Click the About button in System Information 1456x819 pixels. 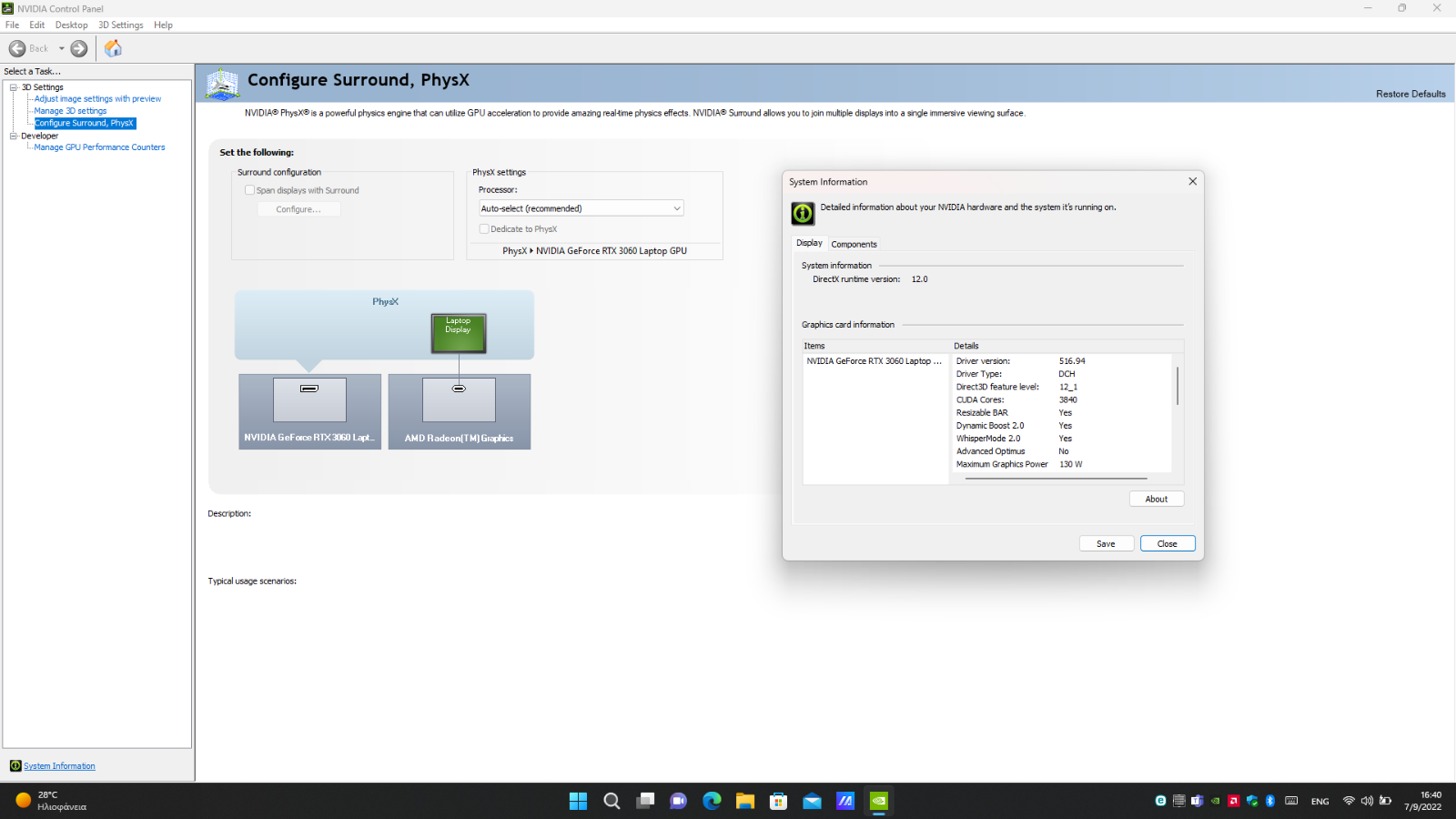tap(1156, 499)
